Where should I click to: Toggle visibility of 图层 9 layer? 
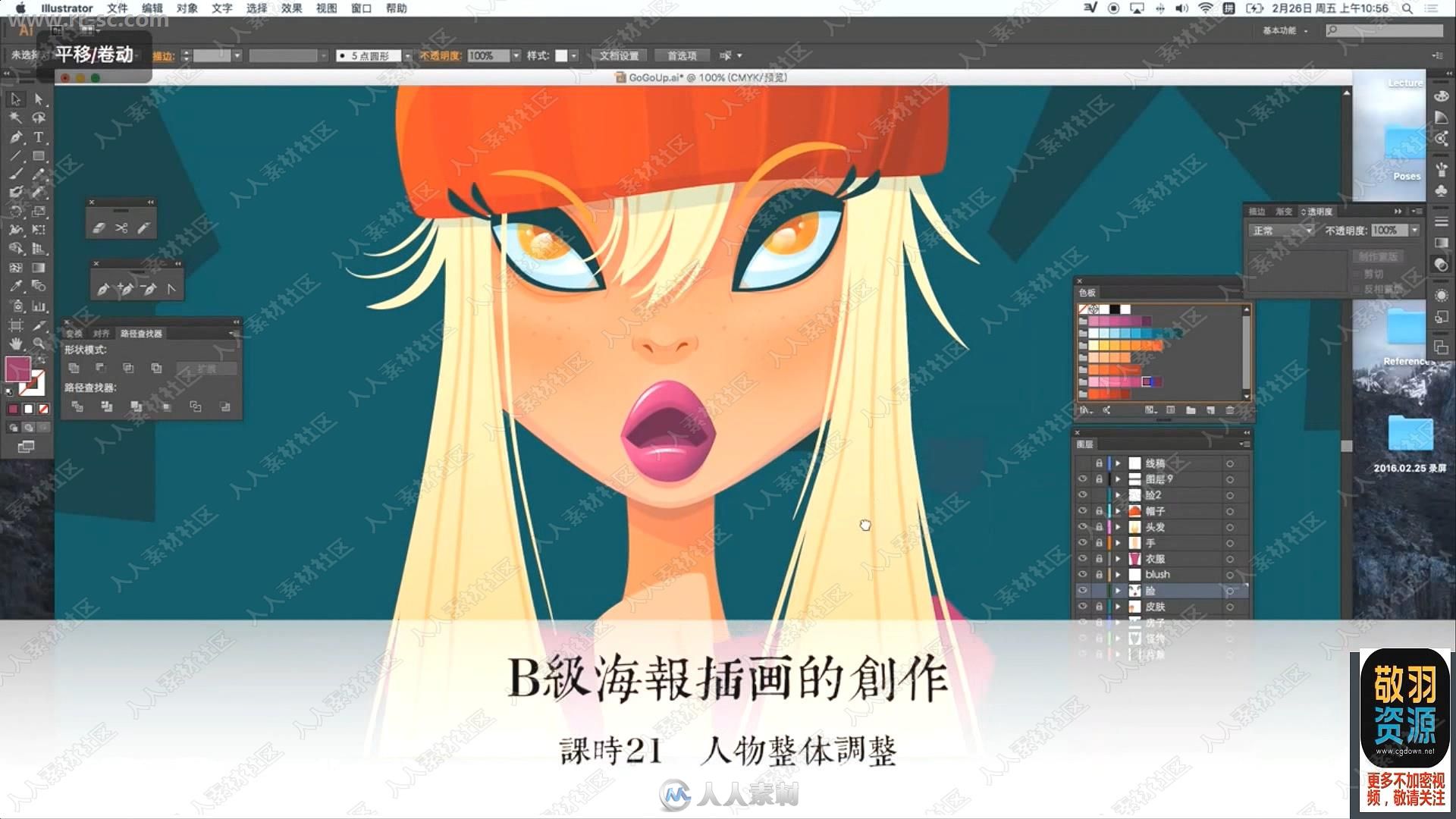[x=1083, y=479]
